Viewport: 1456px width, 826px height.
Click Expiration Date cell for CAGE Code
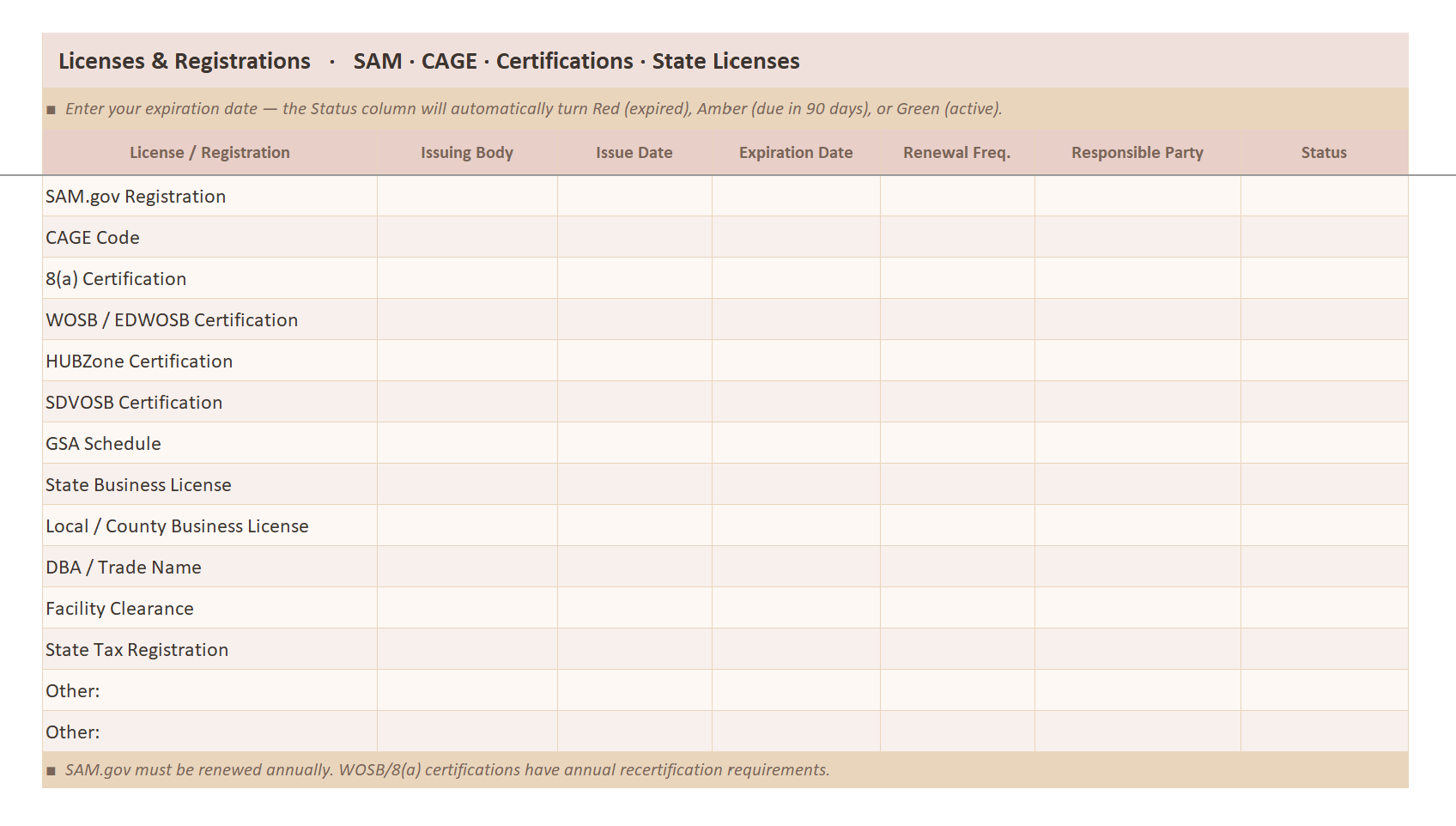tap(796, 237)
